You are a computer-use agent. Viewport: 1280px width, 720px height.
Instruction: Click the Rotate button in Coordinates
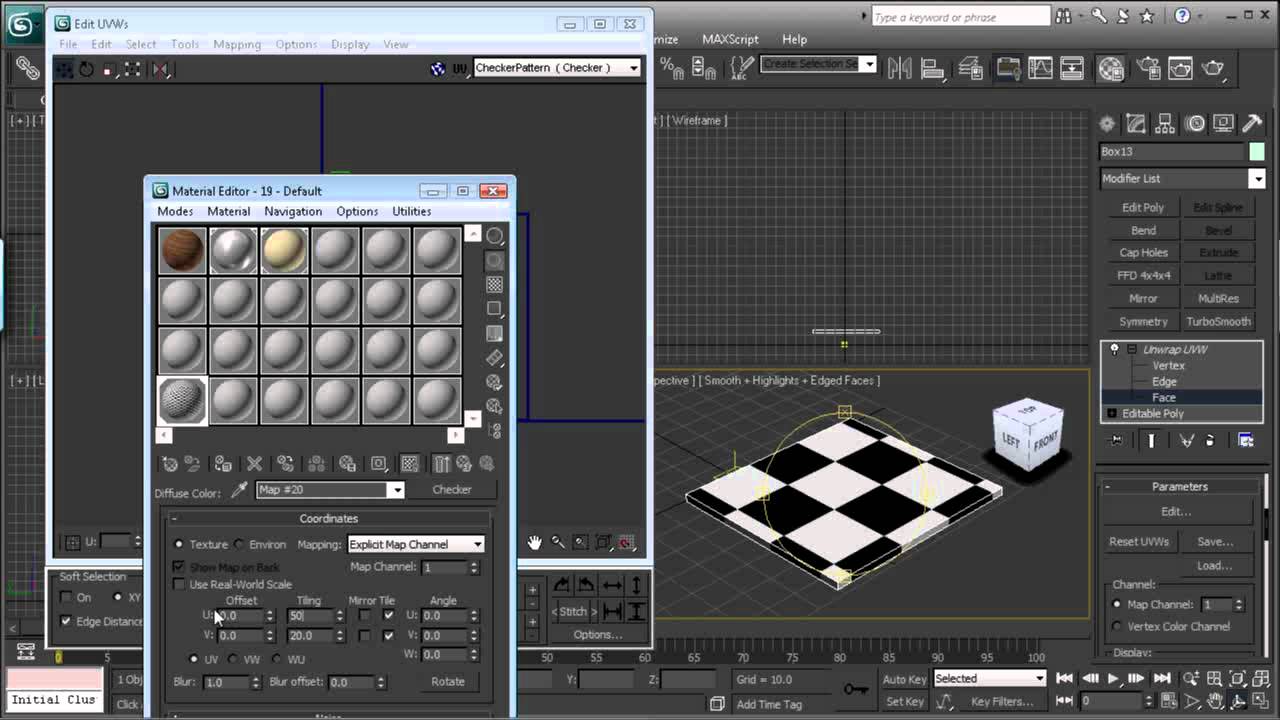(x=448, y=682)
